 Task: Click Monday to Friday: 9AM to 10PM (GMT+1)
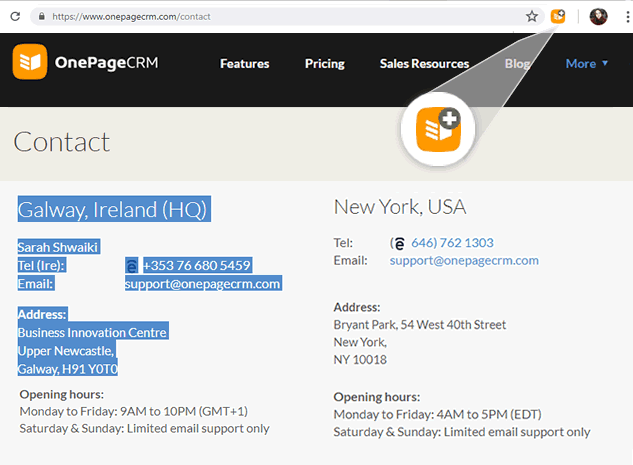click(134, 411)
